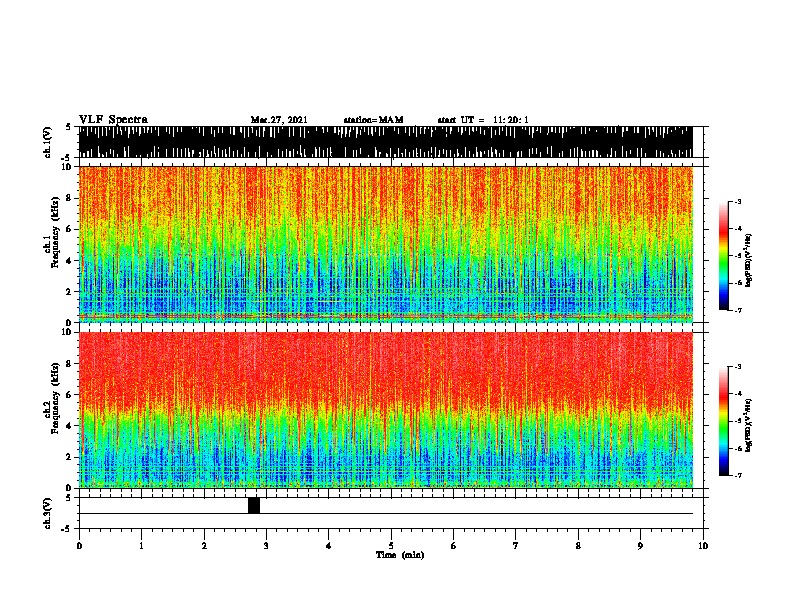
Task: Click the ch.1 color bar log(PSD) unit label
Action: [749, 261]
